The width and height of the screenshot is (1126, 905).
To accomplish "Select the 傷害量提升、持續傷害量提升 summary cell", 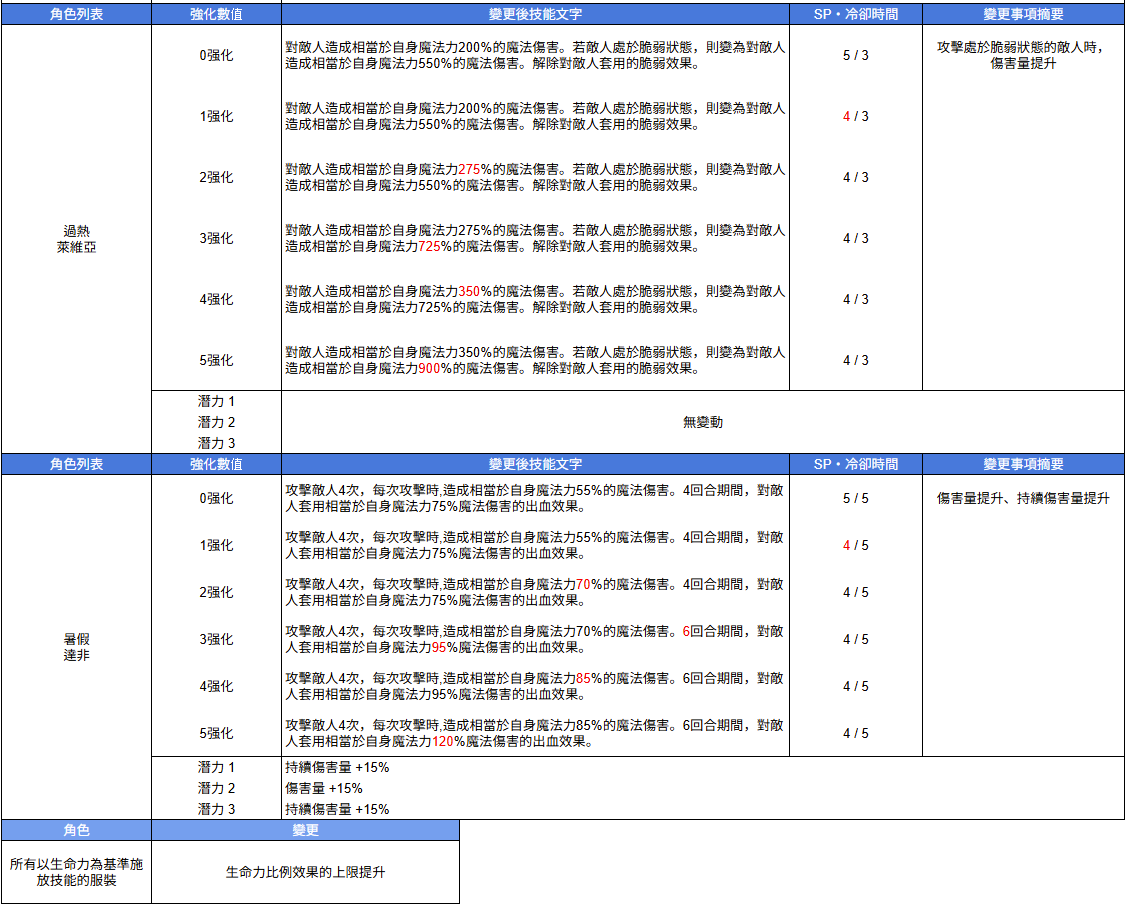I will (x=1023, y=498).
